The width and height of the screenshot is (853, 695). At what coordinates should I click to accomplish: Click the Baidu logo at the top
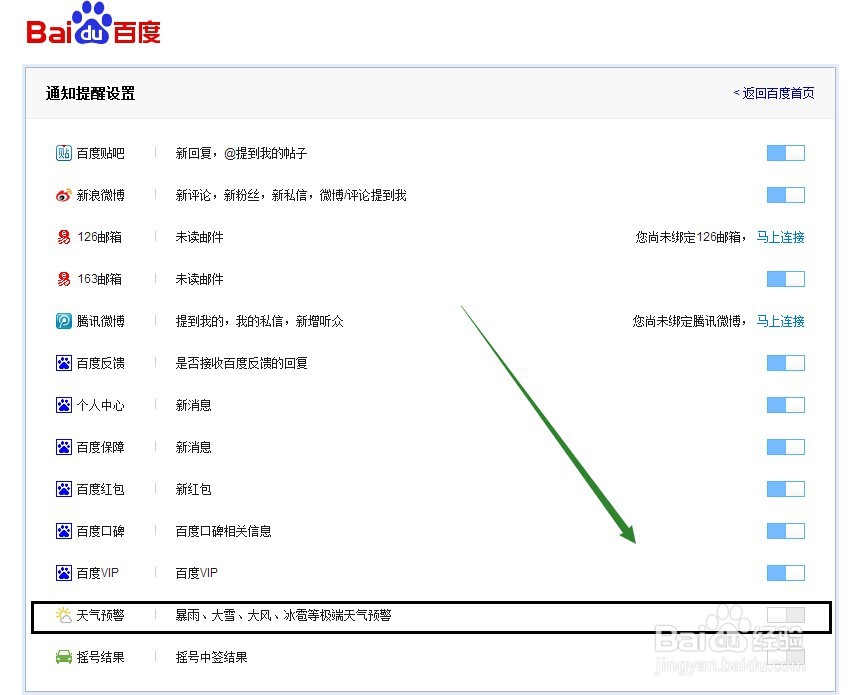tap(94, 24)
